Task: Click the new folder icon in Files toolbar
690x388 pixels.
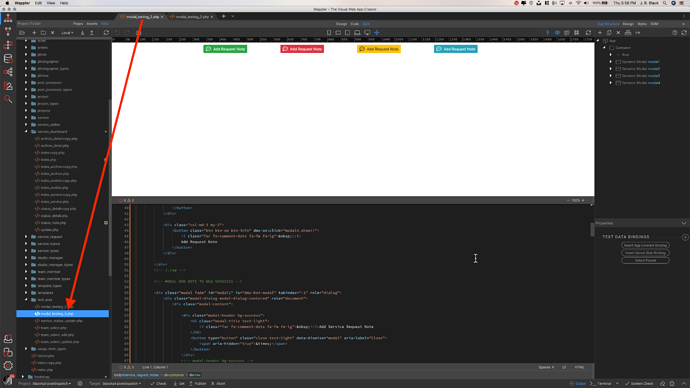Action: tap(43, 33)
